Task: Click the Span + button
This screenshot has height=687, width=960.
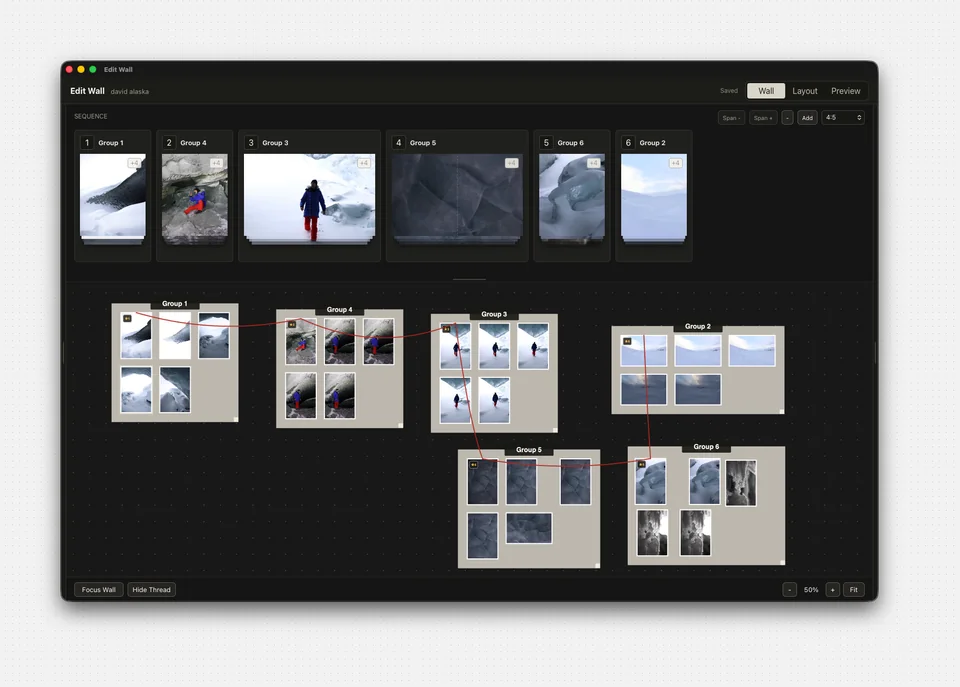Action: 763,118
